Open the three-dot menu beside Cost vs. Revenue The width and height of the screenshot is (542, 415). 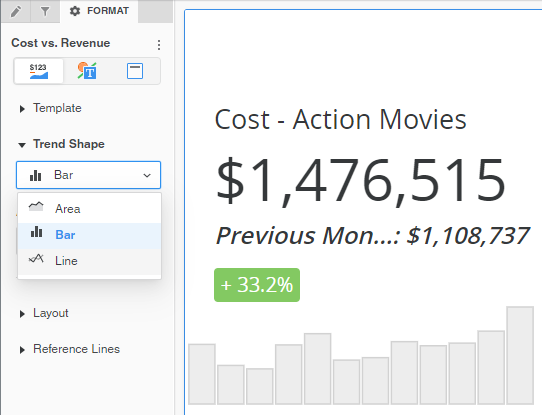click(x=159, y=45)
